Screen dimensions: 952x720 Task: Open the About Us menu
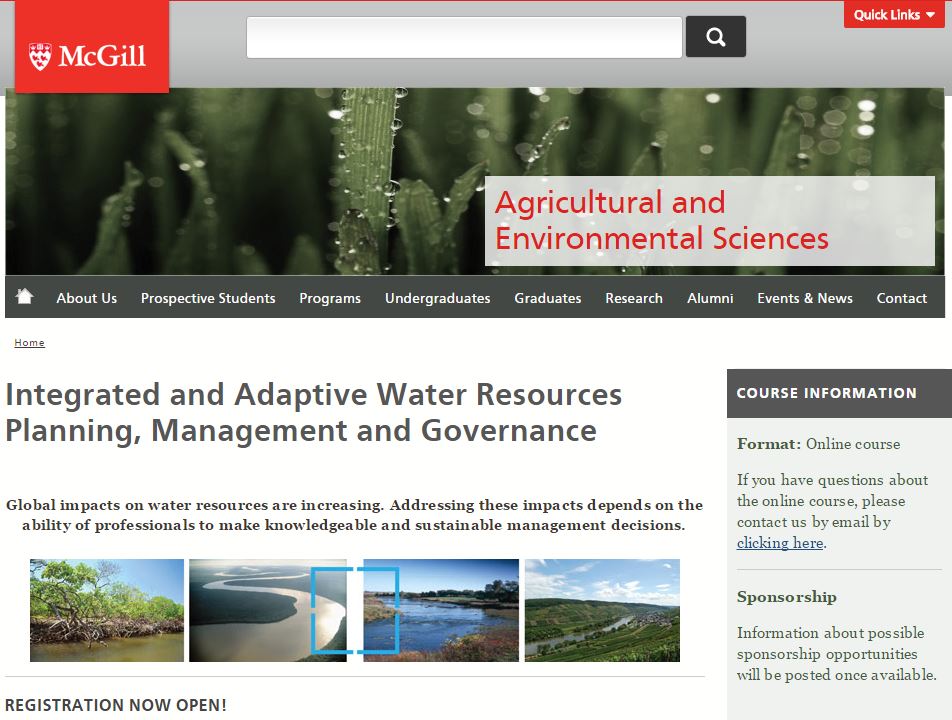tap(86, 298)
